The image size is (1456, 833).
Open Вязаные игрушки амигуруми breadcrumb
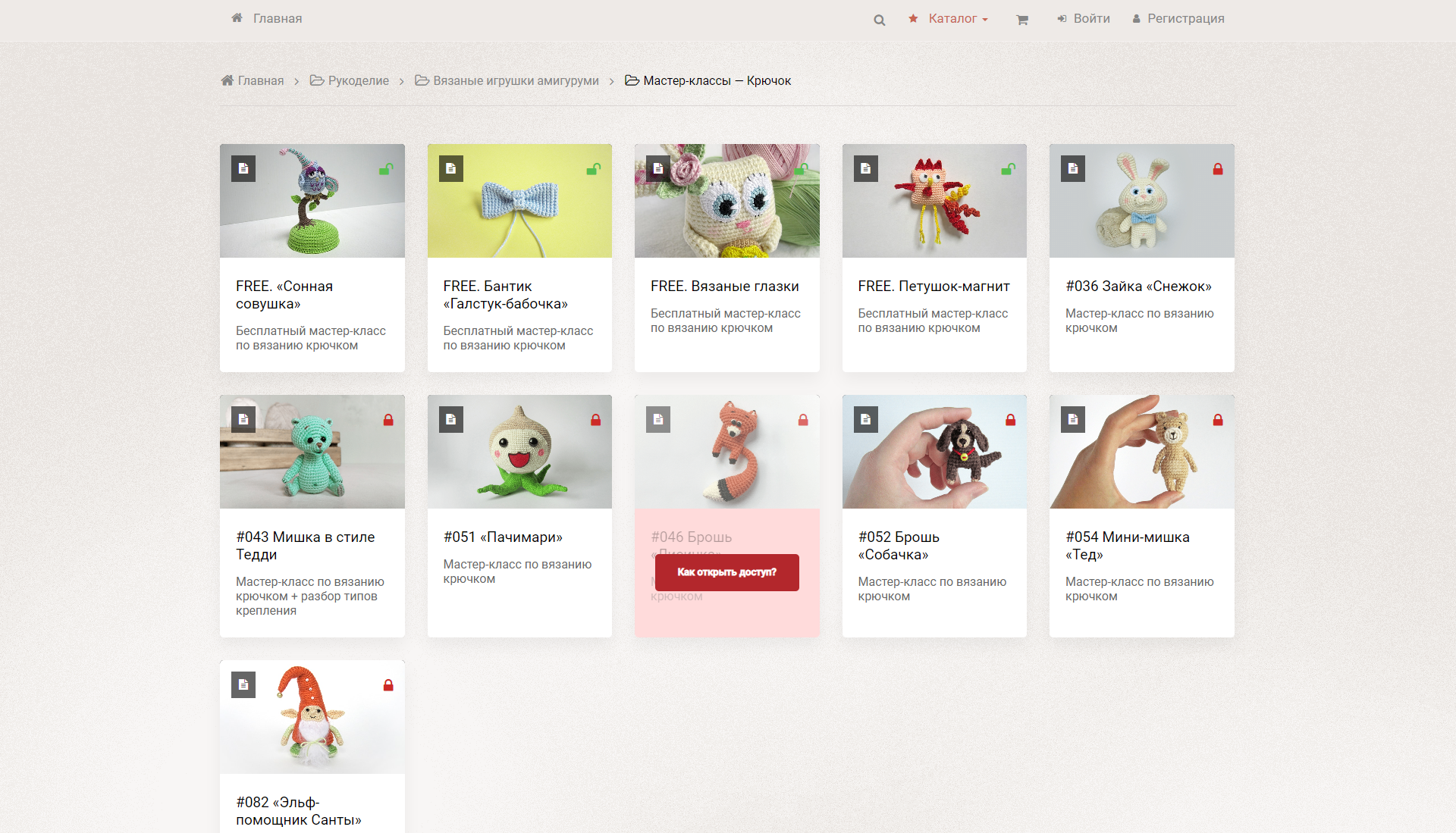[x=507, y=80]
